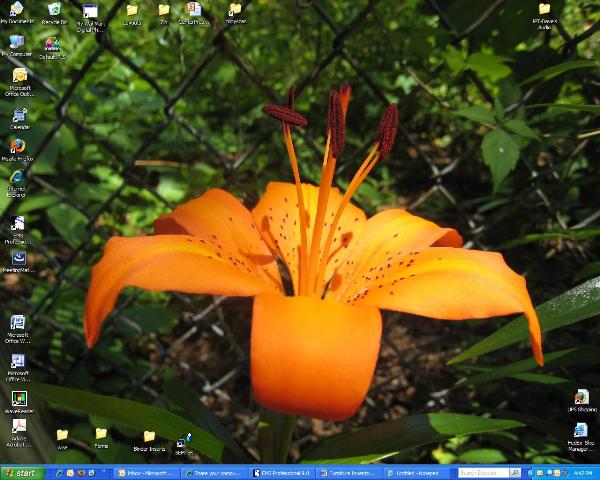Select the Microsoft Office Visio shortcut below Word
Image resolution: width=600 pixels, height=480 pixels.
18,367
